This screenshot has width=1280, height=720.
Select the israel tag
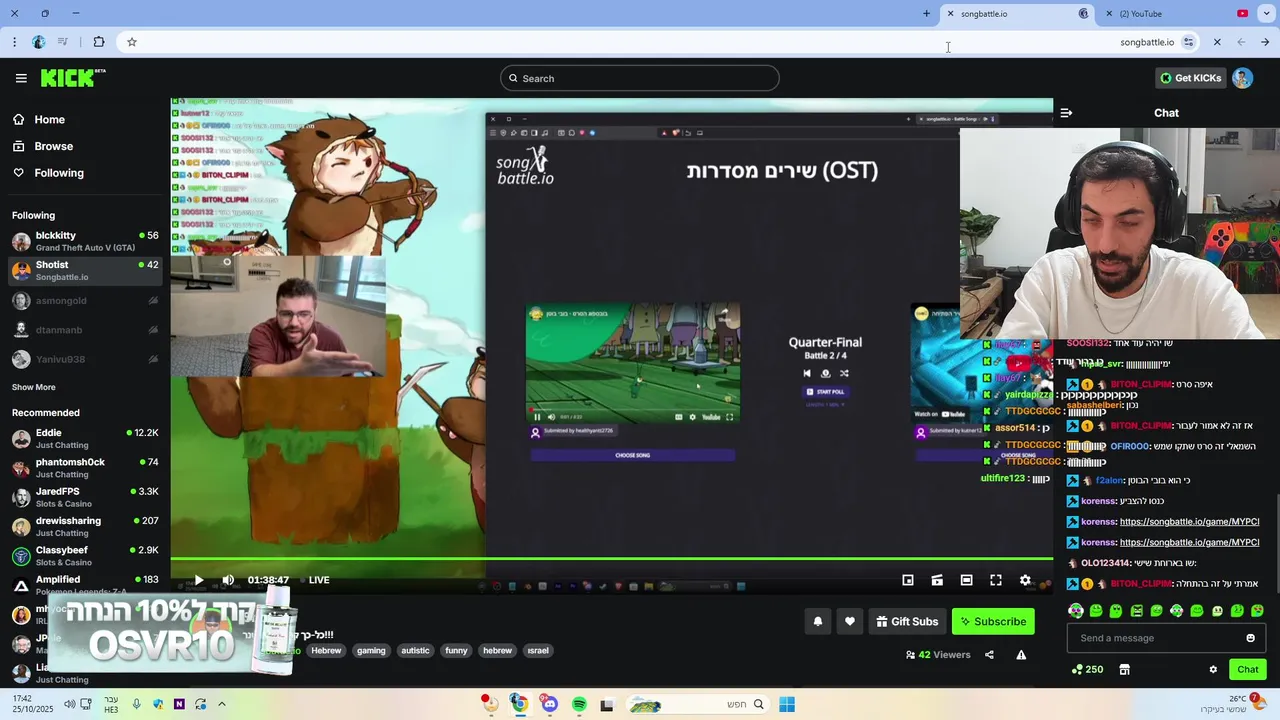(x=538, y=650)
